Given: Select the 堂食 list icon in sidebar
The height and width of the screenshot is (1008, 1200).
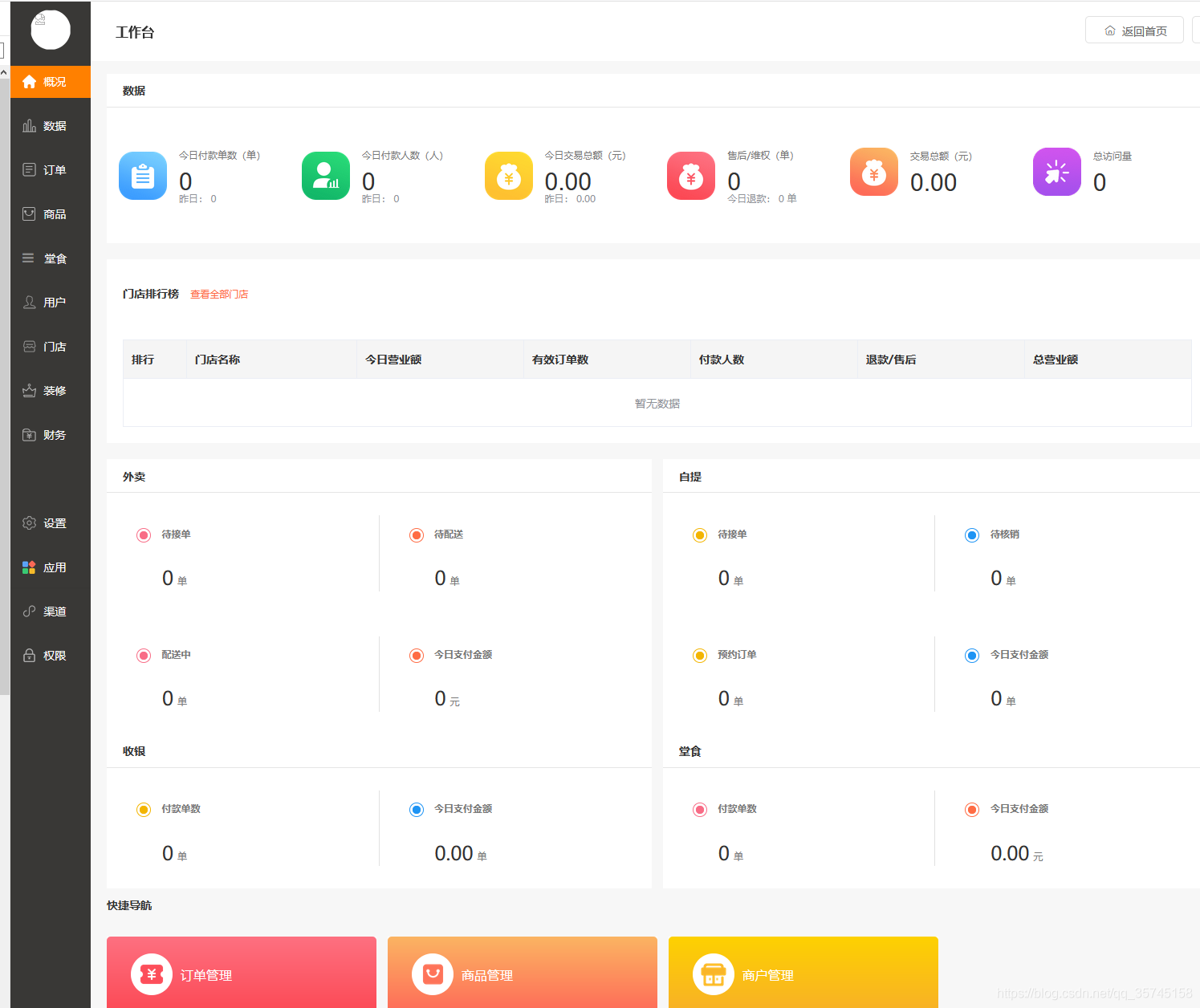Looking at the screenshot, I should tap(29, 258).
